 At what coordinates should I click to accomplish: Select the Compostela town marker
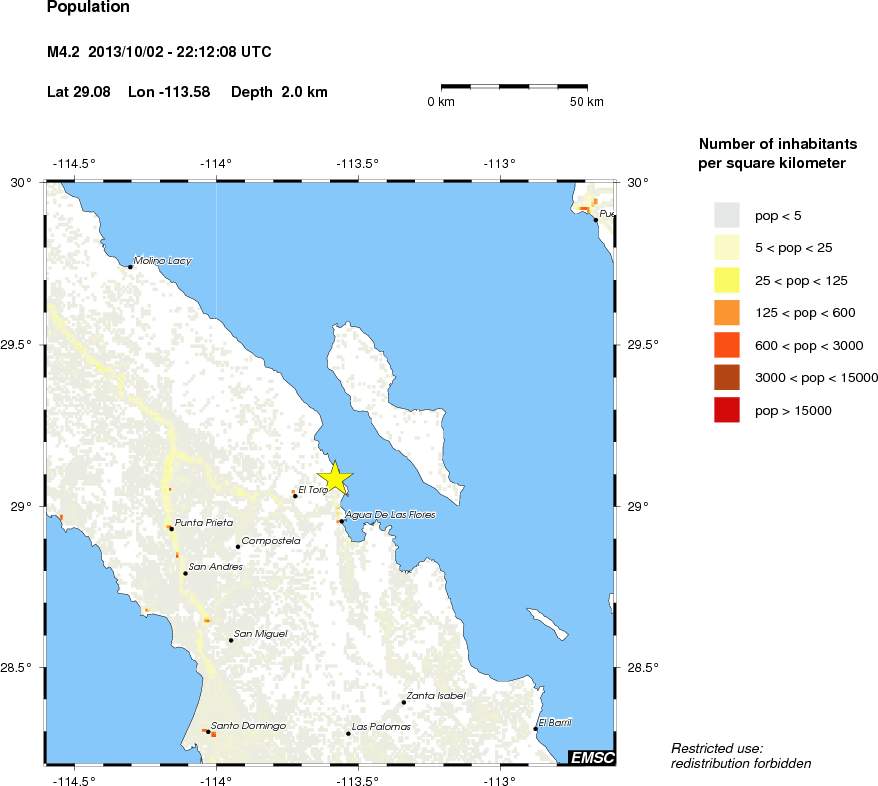click(238, 547)
